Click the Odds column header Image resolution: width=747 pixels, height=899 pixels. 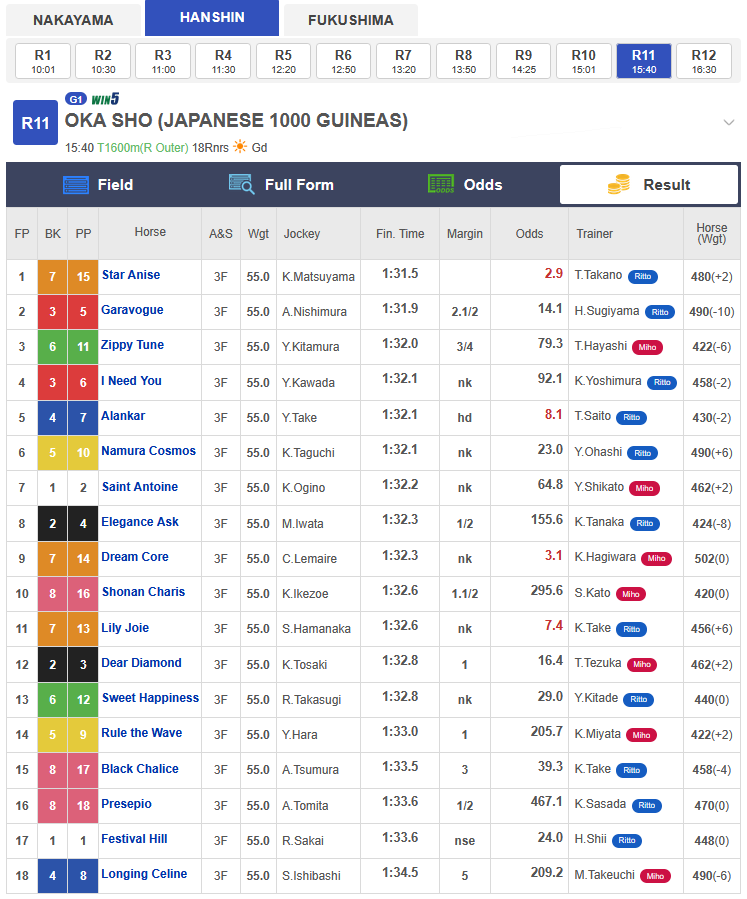coord(529,233)
